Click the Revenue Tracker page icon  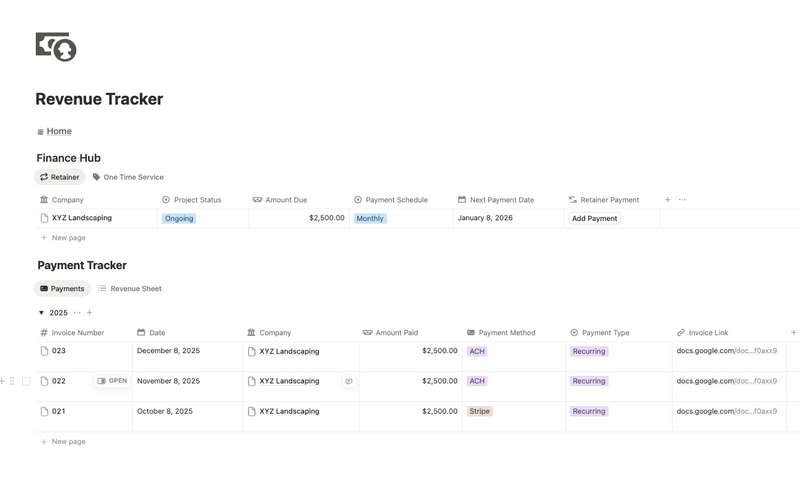coord(56,47)
